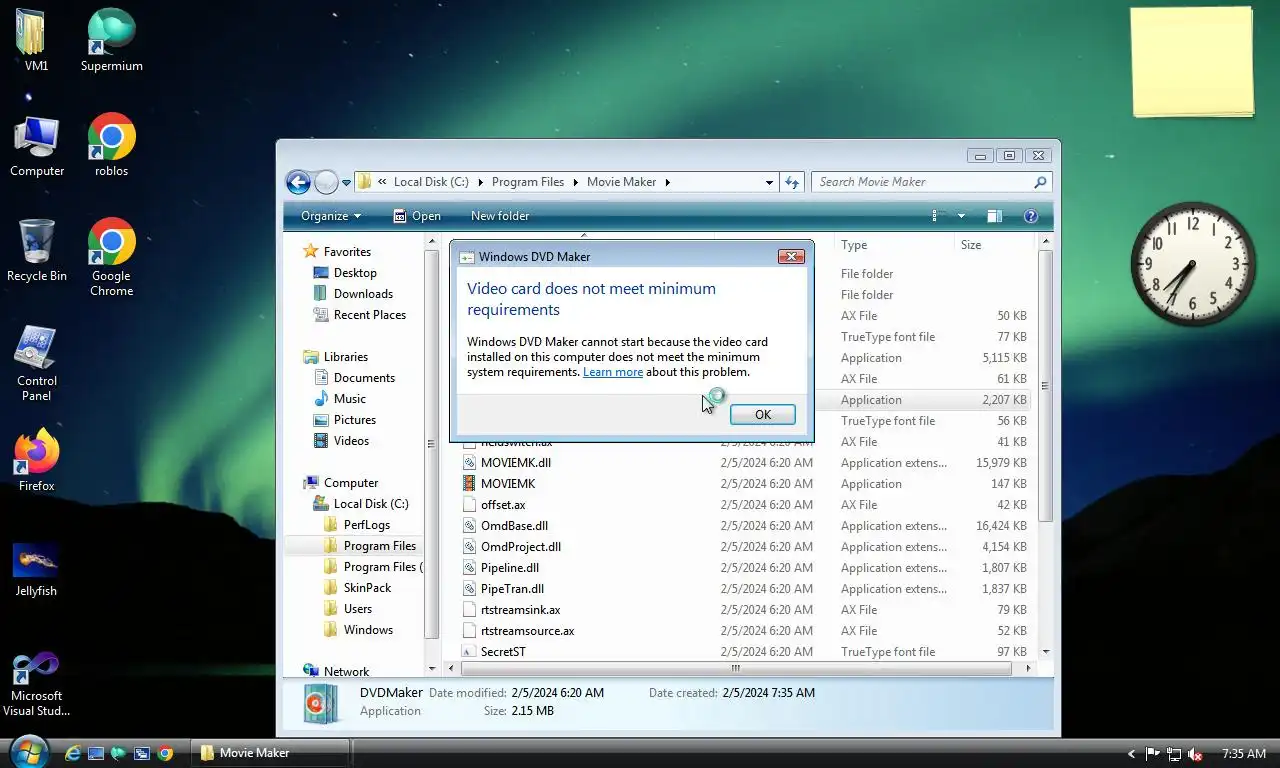This screenshot has width=1280, height=768.
Task: Click the file list horizontal scrollbar
Action: (736, 668)
